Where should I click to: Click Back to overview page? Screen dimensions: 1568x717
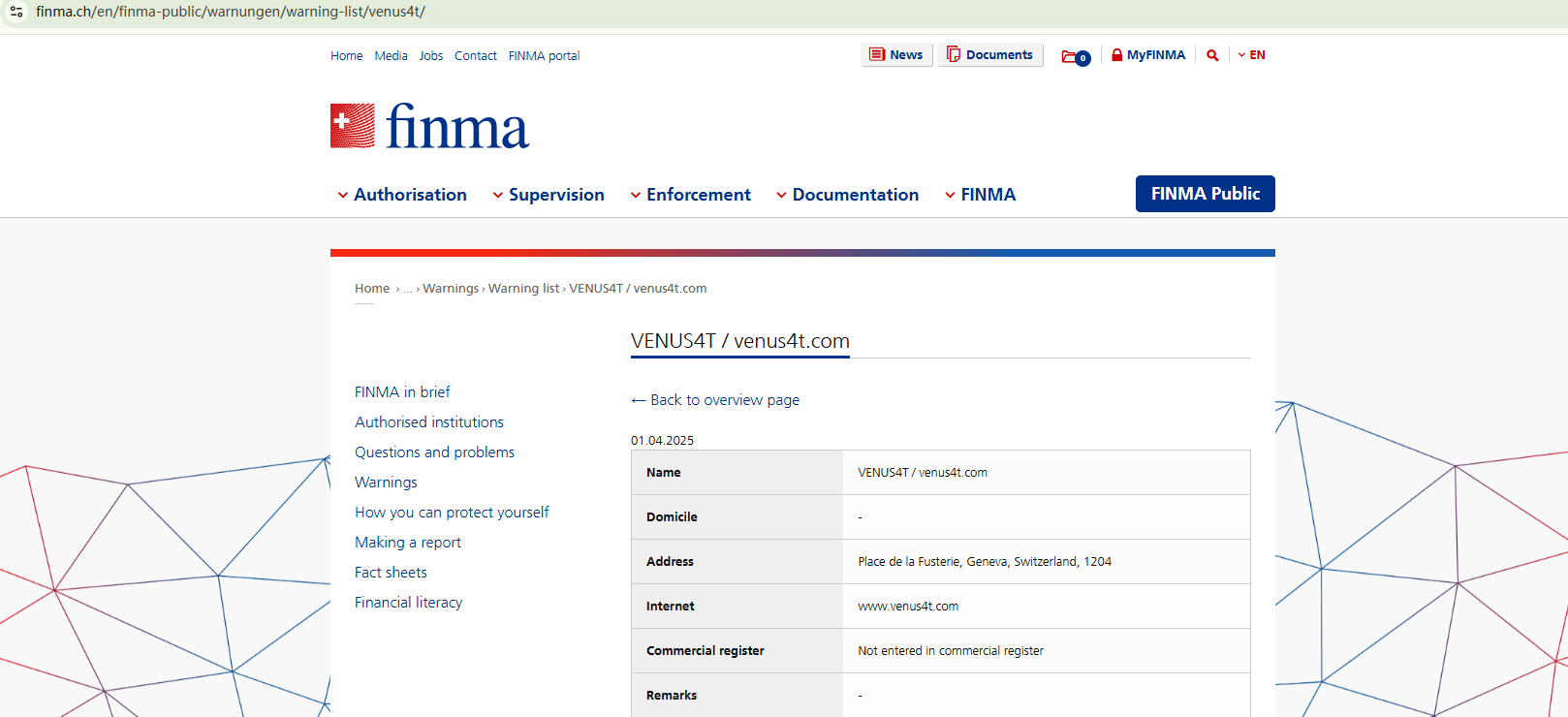715,400
